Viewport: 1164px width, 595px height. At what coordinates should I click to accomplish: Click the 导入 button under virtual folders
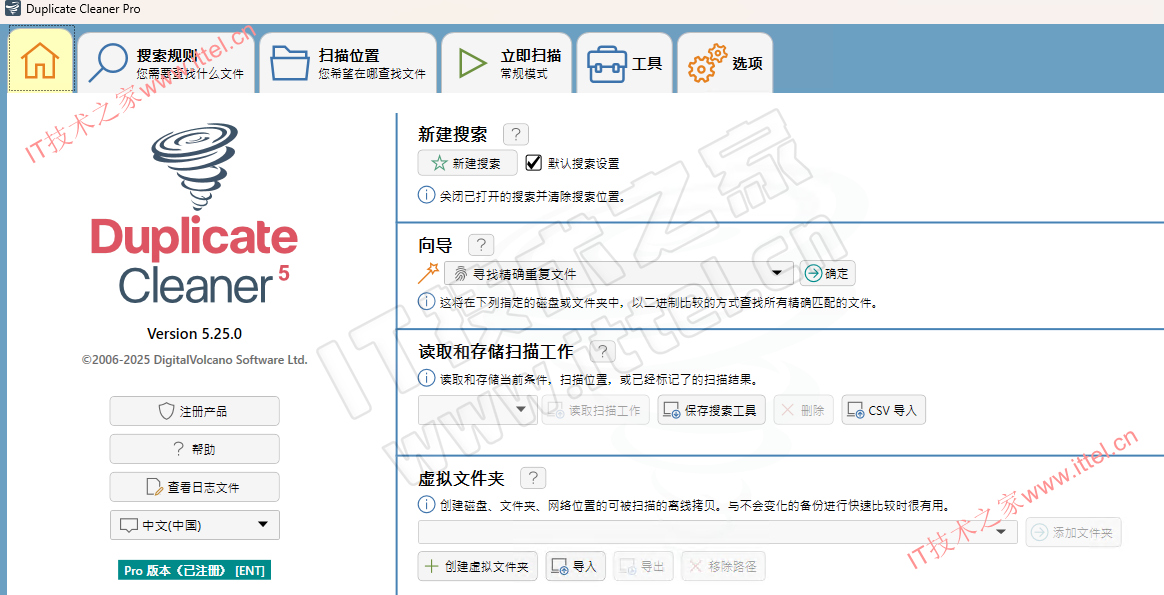[x=576, y=567]
